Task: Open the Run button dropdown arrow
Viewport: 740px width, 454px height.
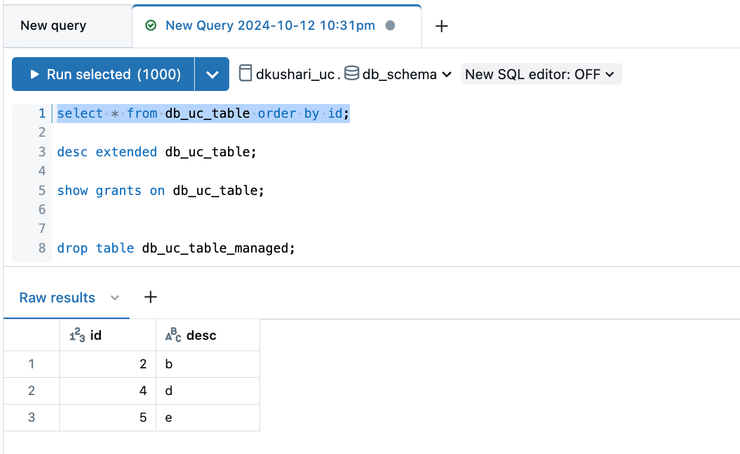Action: click(212, 74)
